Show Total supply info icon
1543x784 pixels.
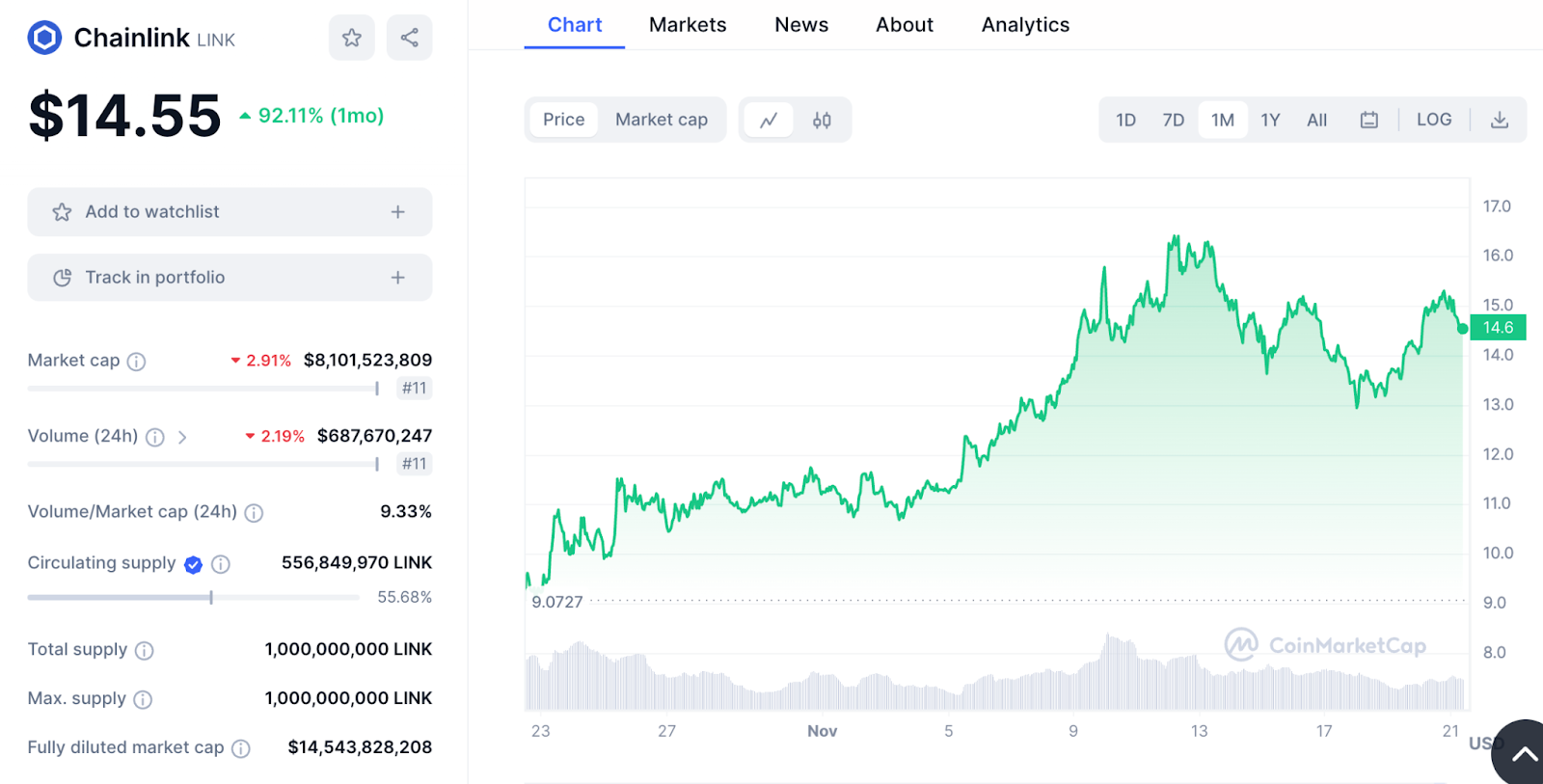coord(145,651)
